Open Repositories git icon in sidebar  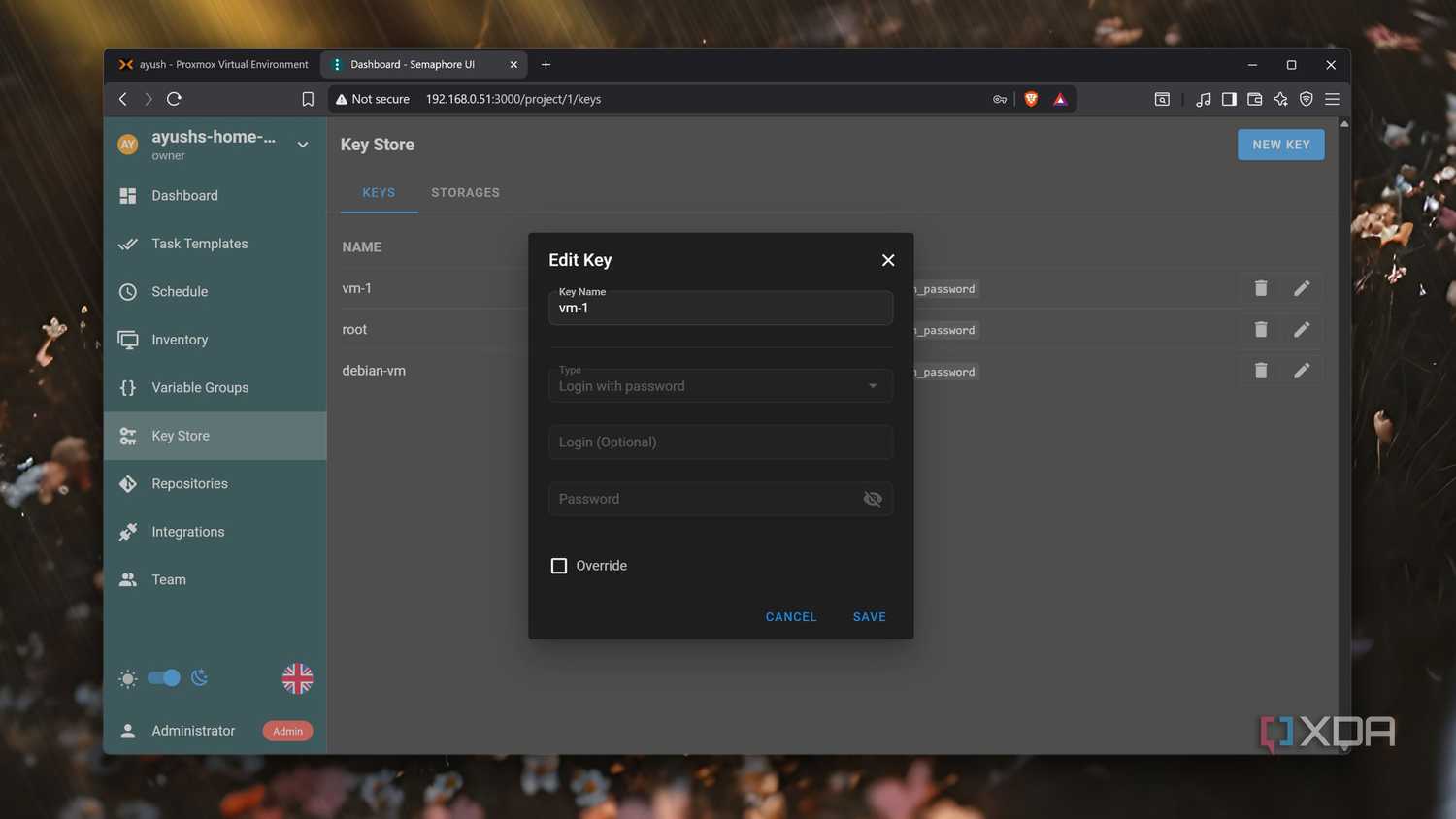pyautogui.click(x=128, y=484)
